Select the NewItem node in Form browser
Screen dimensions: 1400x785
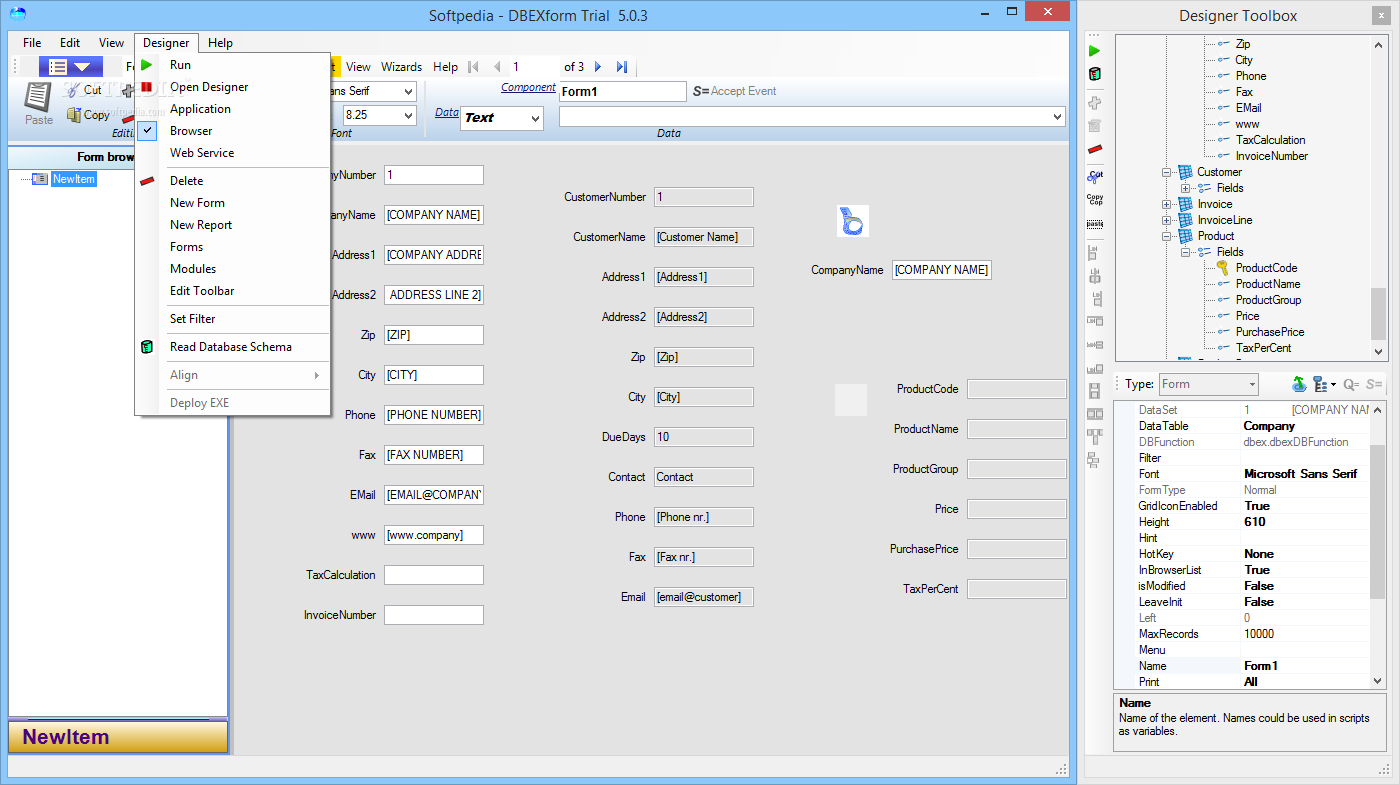pyautogui.click(x=74, y=179)
